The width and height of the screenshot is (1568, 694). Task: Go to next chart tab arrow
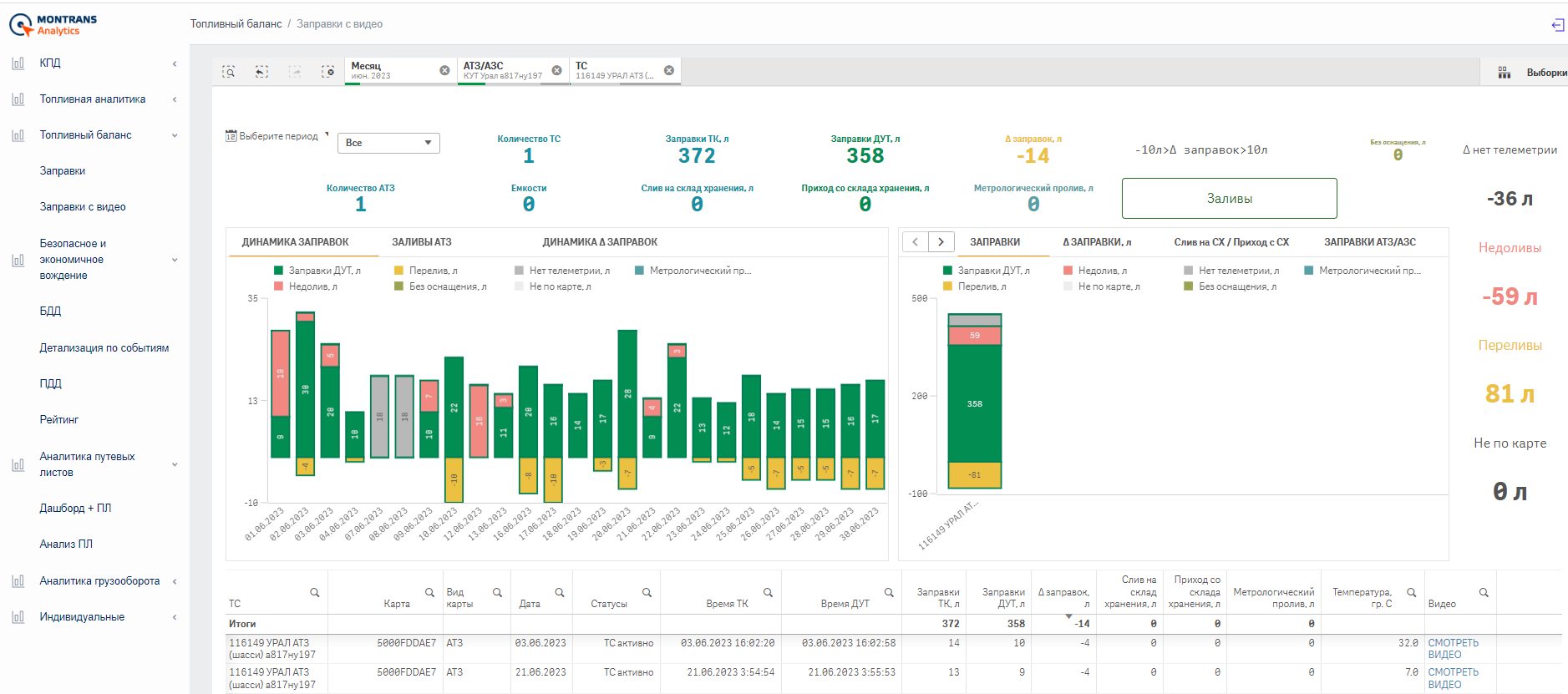click(x=941, y=242)
